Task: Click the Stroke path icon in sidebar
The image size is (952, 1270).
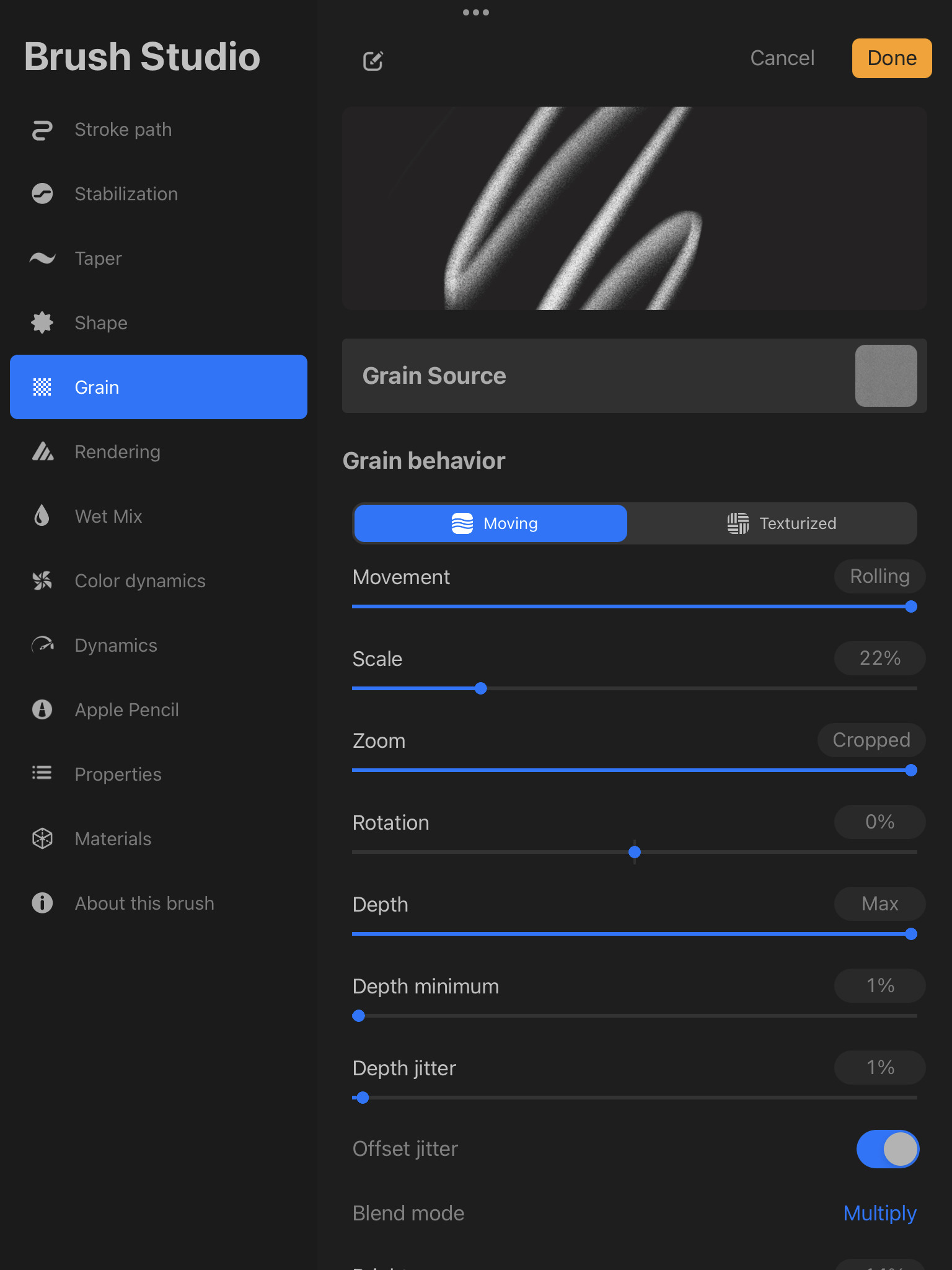Action: coord(42,130)
